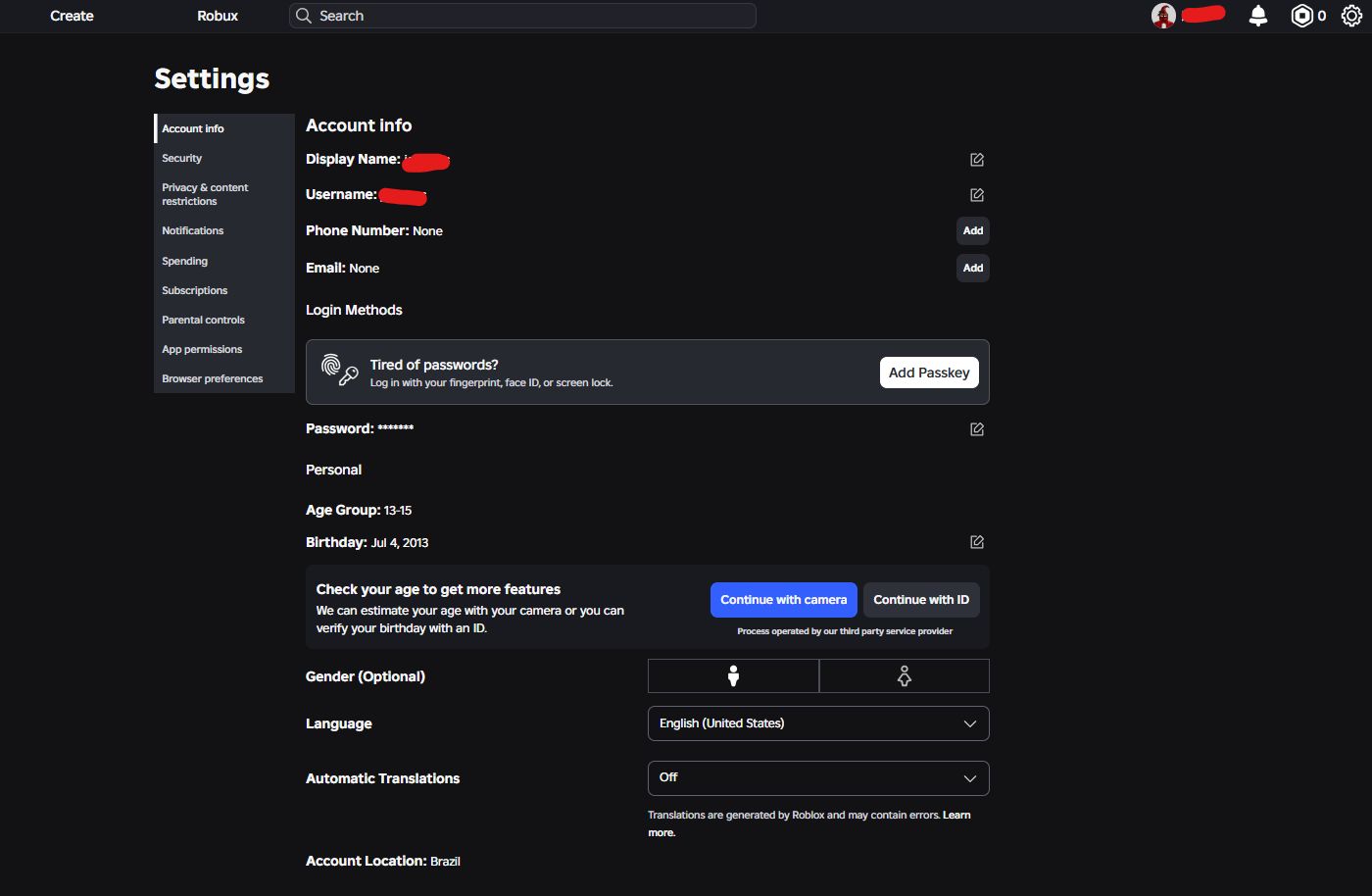
Task: View the Subscriptions tab
Action: [x=224, y=290]
